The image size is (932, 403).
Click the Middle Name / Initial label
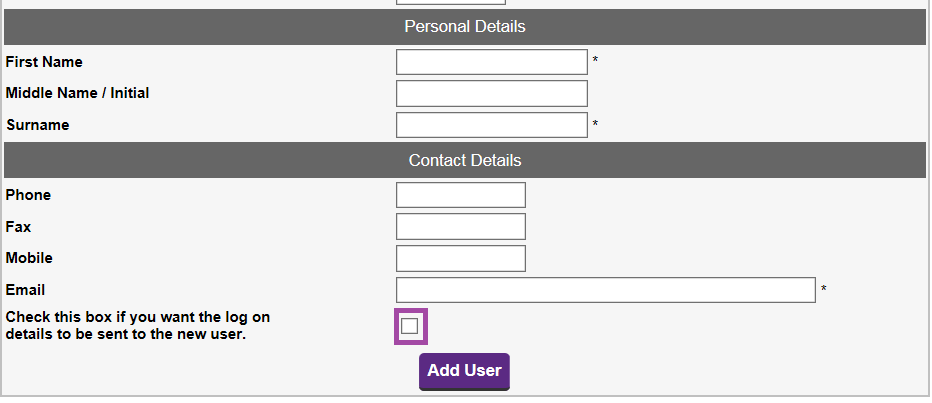coord(78,93)
